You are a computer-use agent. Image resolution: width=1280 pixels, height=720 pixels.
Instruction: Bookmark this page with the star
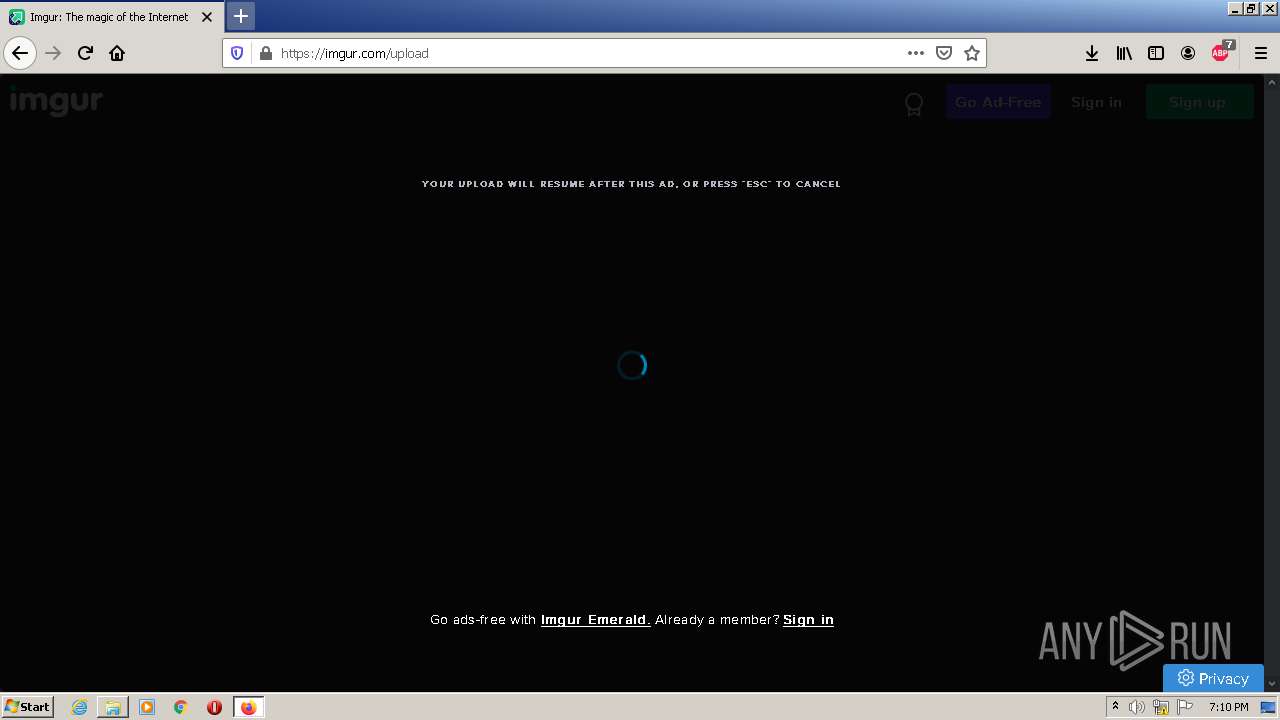click(x=972, y=53)
